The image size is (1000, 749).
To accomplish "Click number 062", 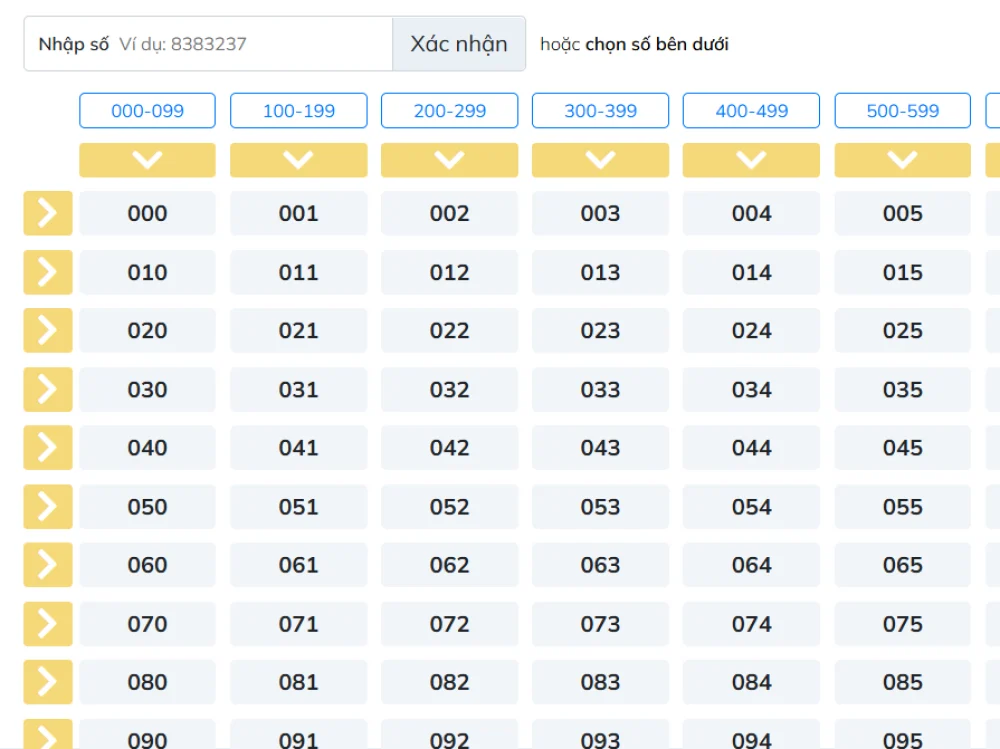I will [x=450, y=565].
